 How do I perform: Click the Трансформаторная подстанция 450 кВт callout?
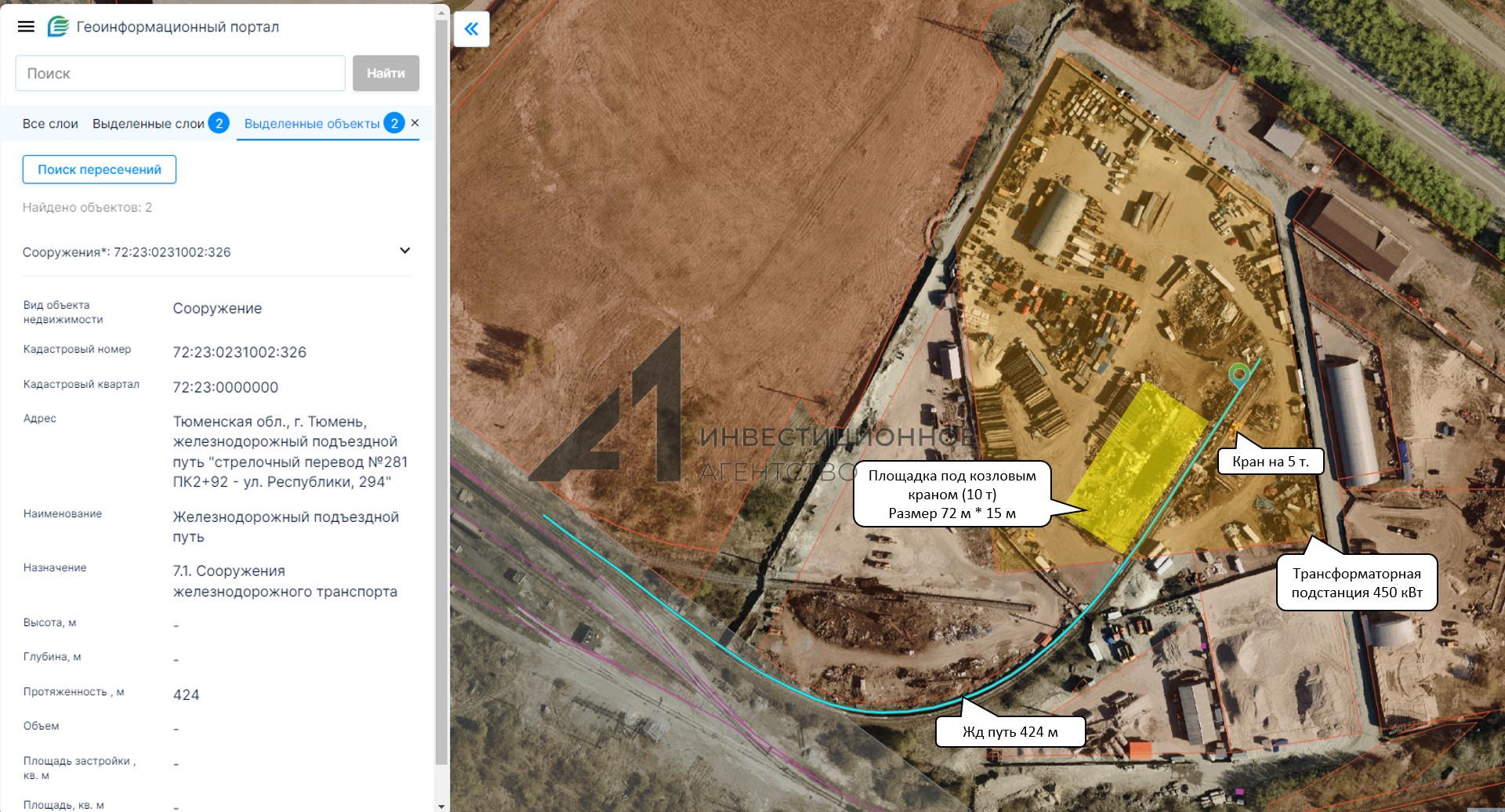1356,583
